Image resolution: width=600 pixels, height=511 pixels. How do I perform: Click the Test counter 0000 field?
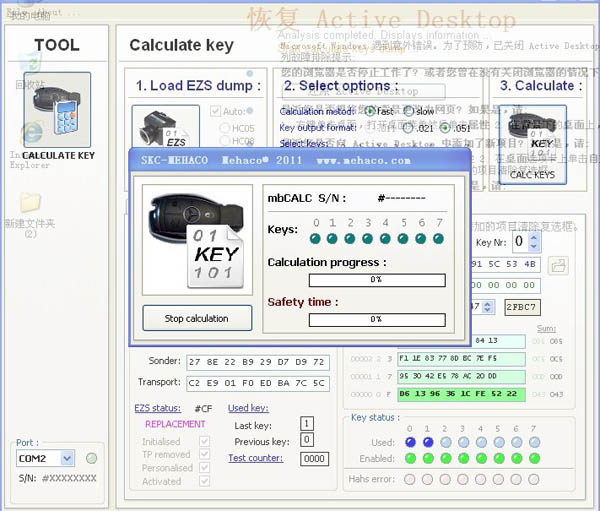pos(314,459)
